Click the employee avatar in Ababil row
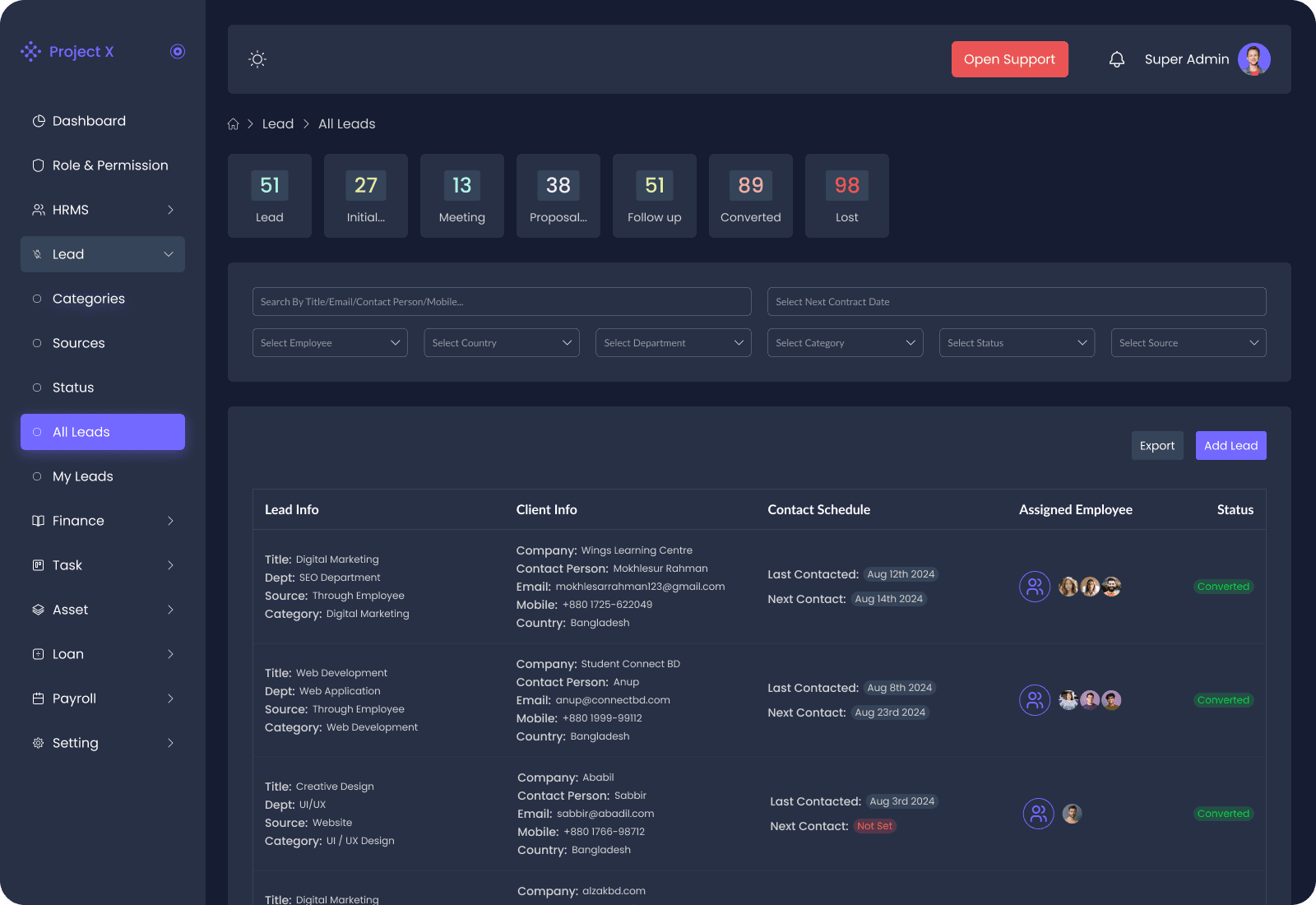The height and width of the screenshot is (905, 1316). tap(1072, 814)
